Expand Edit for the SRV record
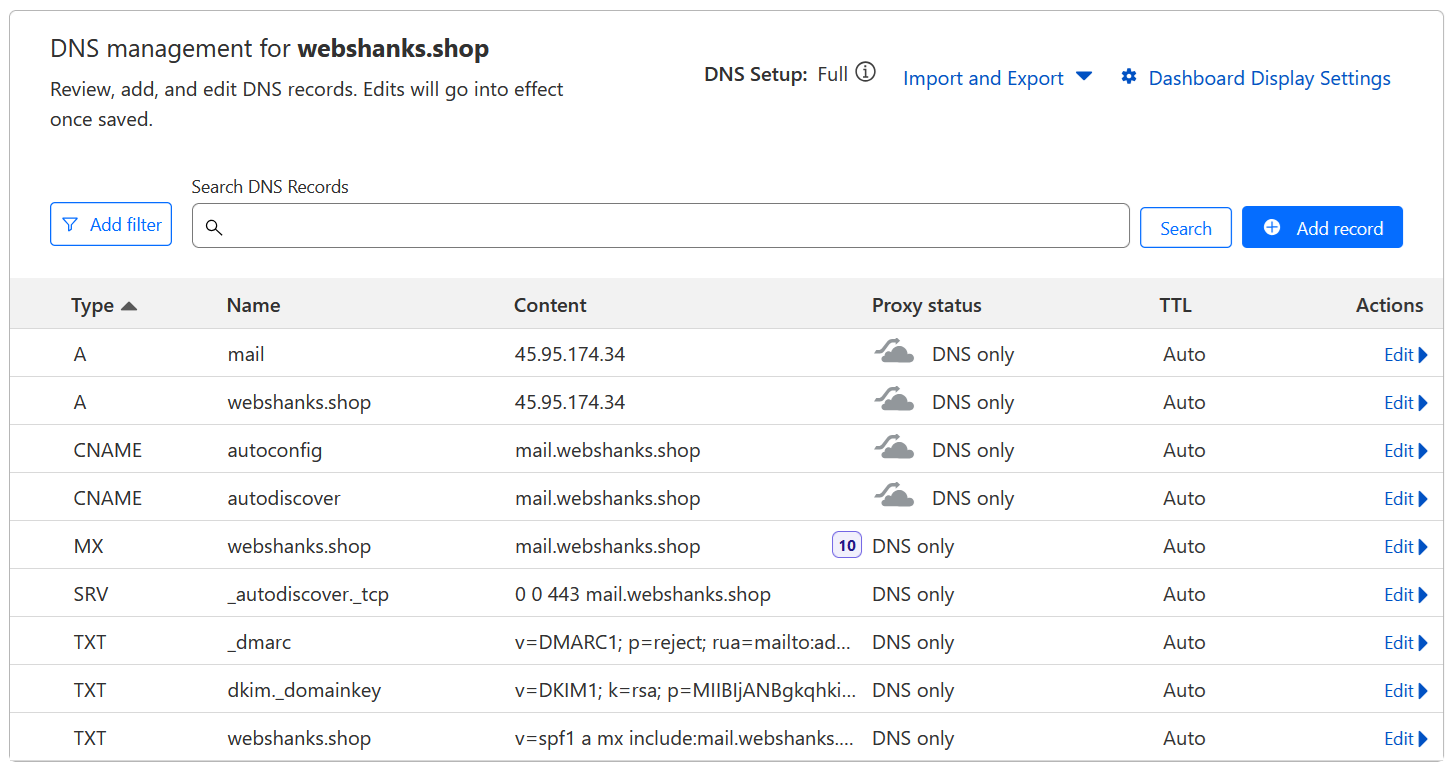 click(1406, 594)
